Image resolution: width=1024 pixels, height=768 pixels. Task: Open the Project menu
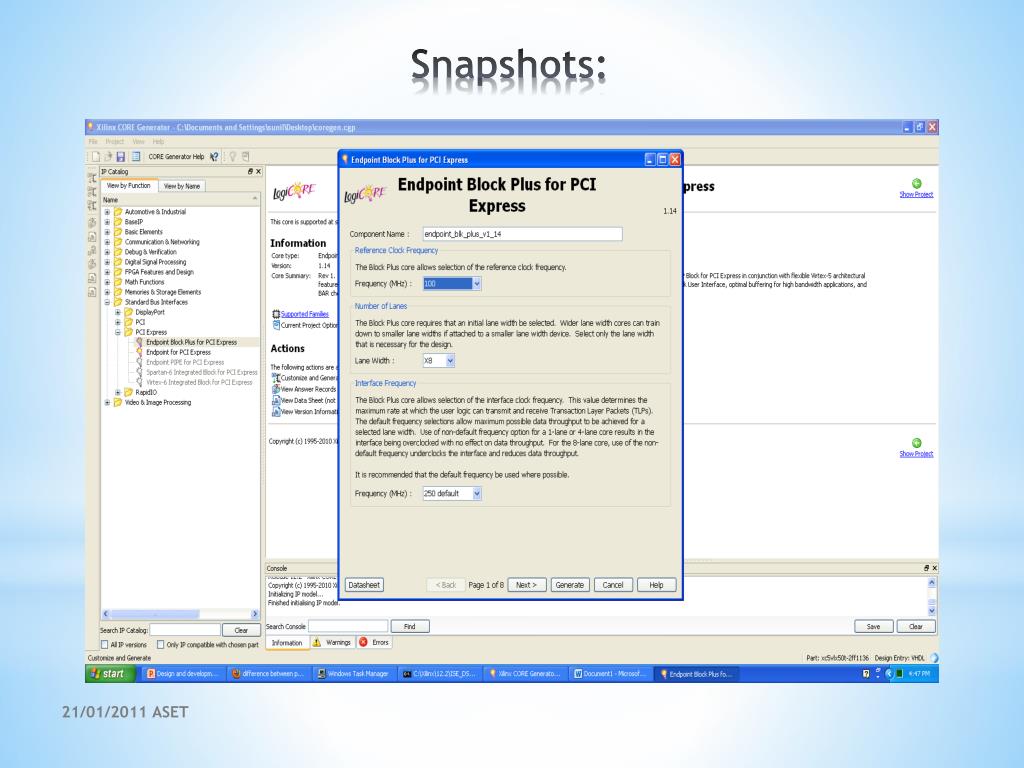point(114,142)
